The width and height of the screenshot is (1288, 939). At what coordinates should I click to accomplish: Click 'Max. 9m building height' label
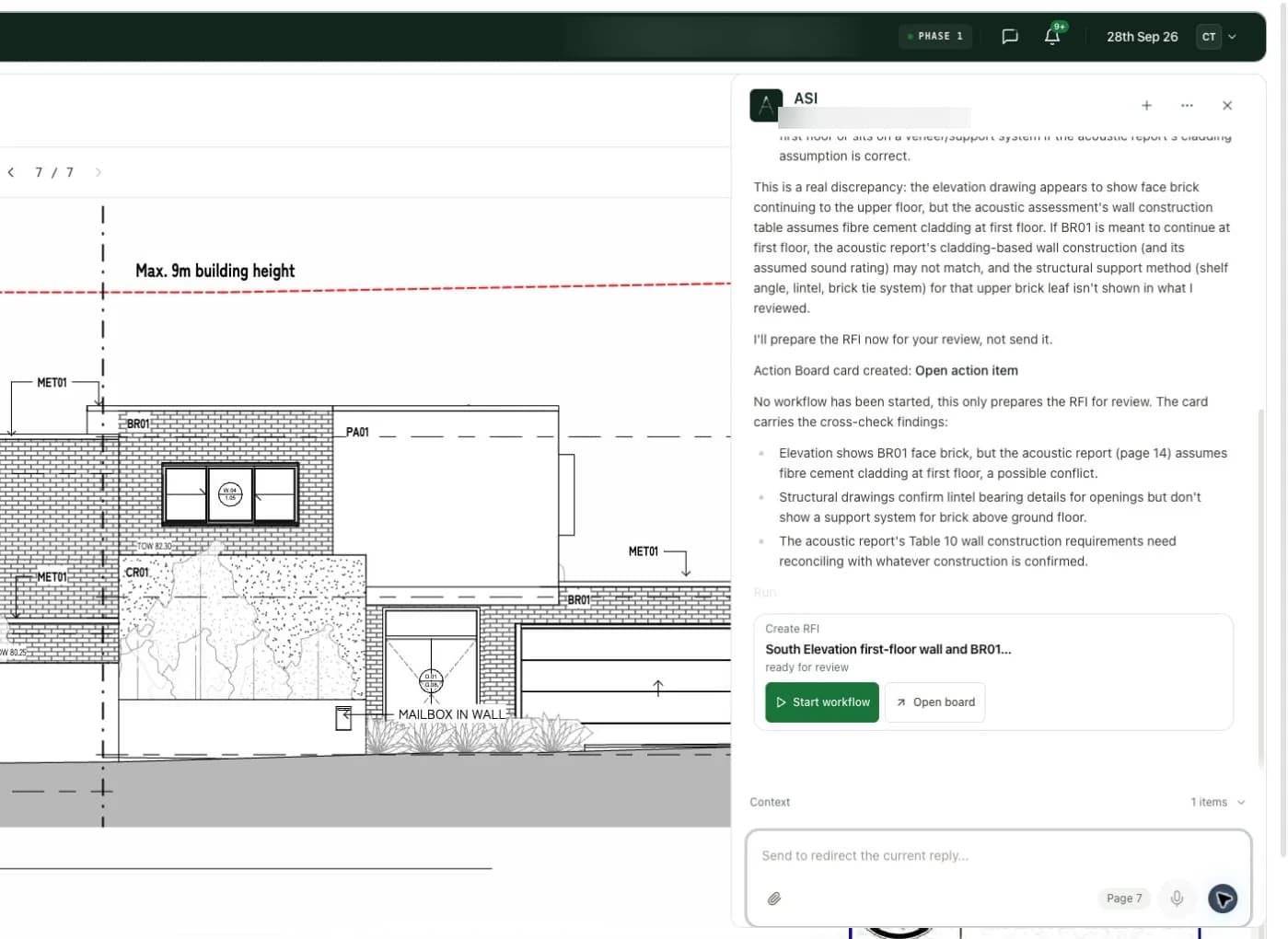click(x=215, y=271)
